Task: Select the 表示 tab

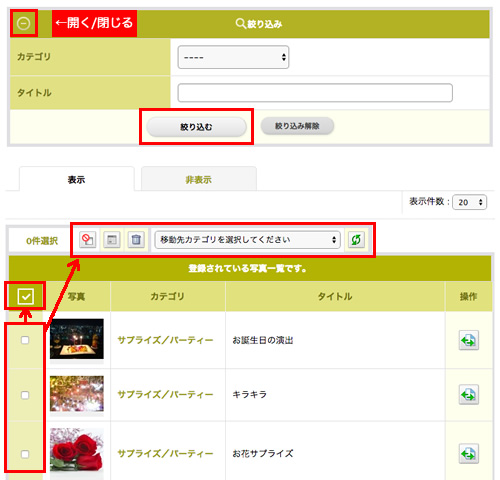Action: (x=77, y=179)
